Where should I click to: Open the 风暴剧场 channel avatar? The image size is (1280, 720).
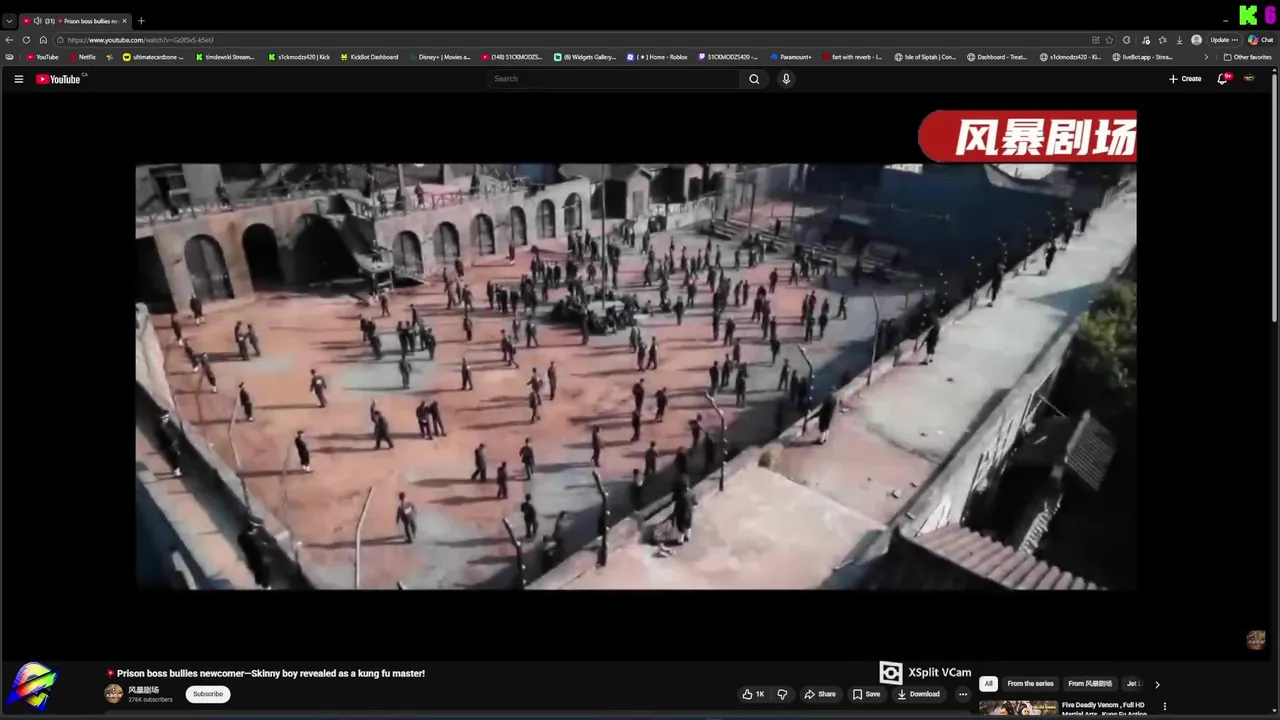pos(114,694)
